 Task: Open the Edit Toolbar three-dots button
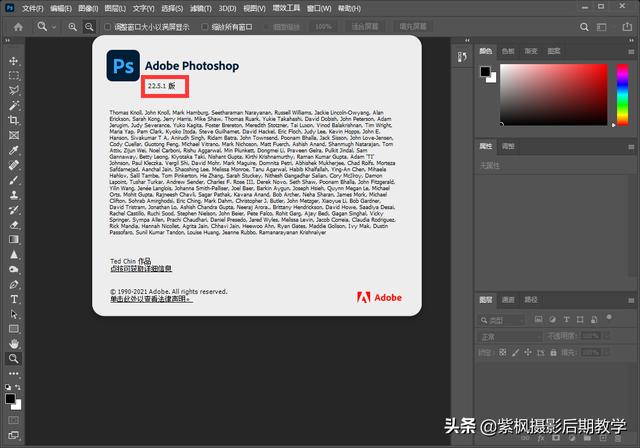[13, 373]
